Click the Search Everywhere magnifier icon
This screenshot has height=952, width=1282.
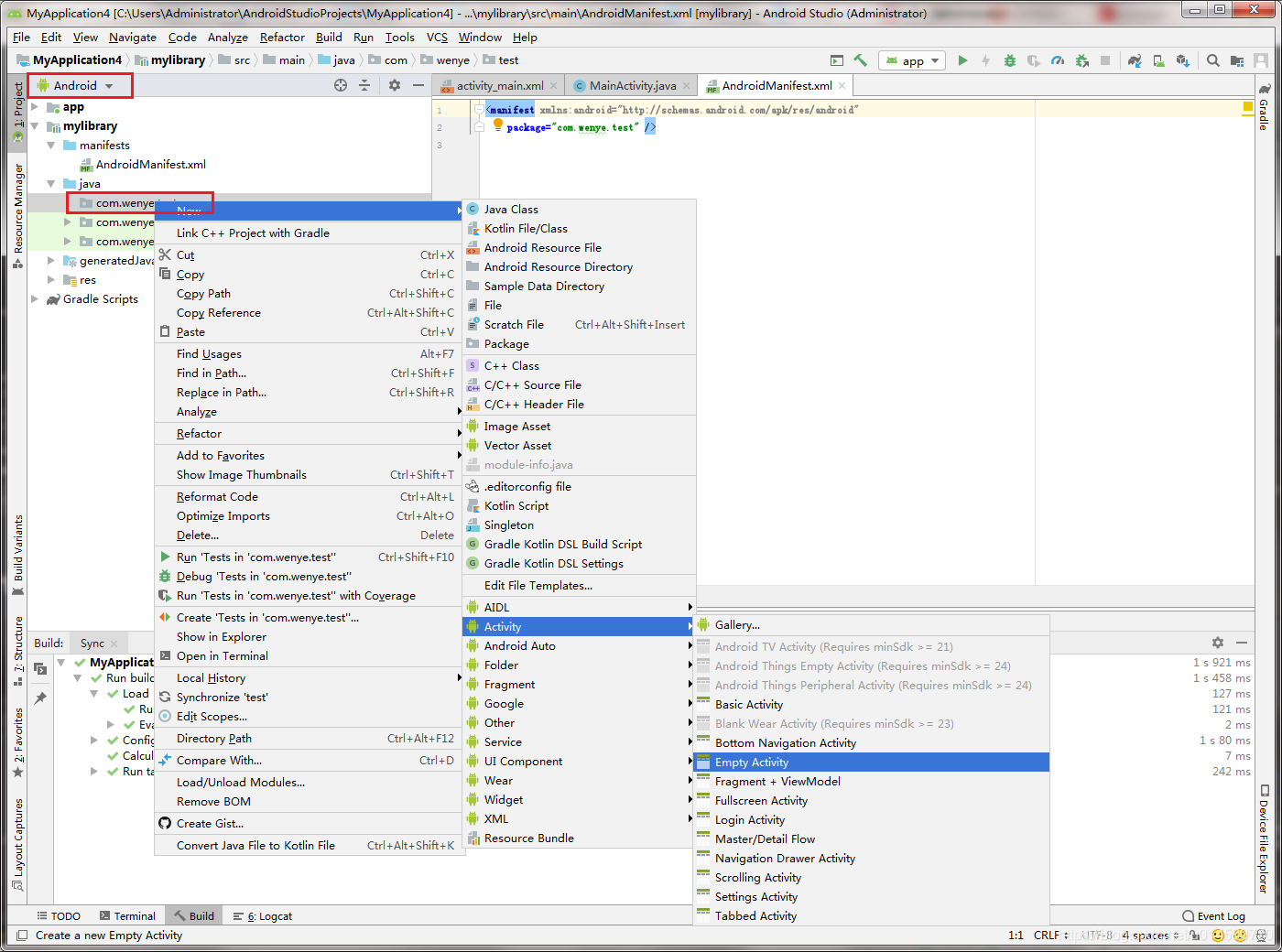[1213, 60]
